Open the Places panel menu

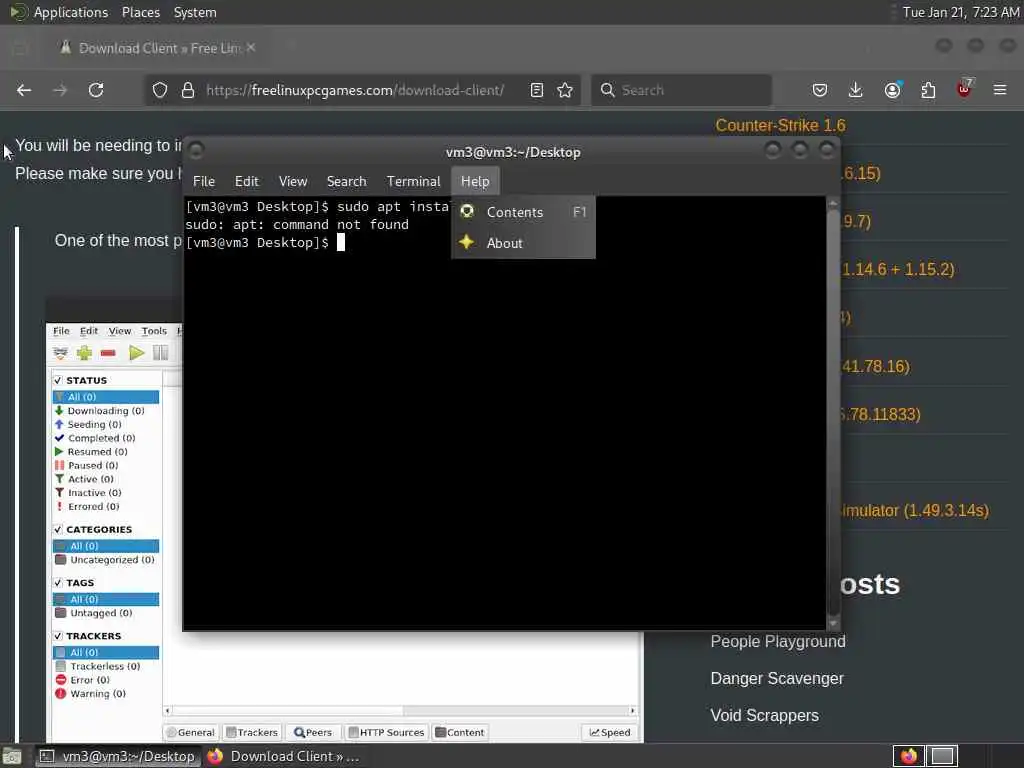[140, 12]
